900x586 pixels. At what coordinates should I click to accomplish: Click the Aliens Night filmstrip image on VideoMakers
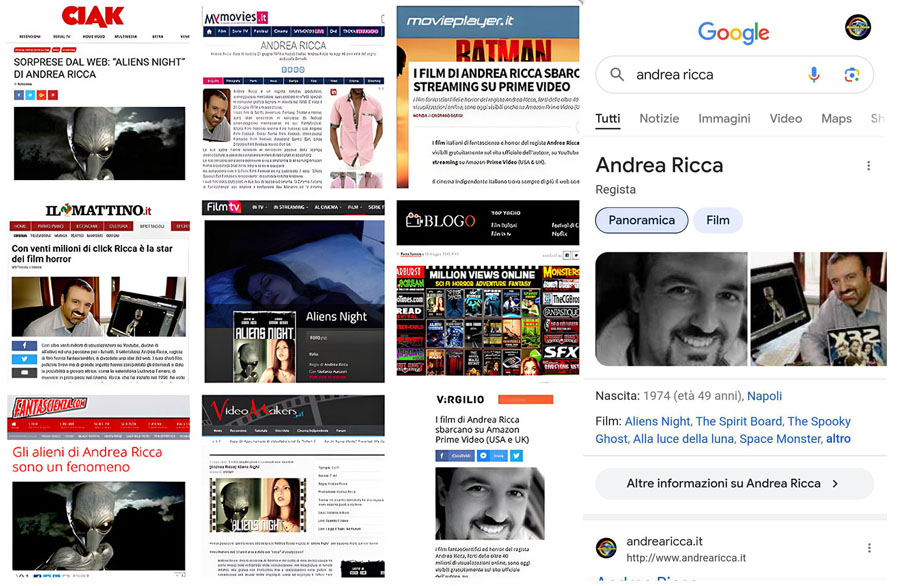[258, 505]
